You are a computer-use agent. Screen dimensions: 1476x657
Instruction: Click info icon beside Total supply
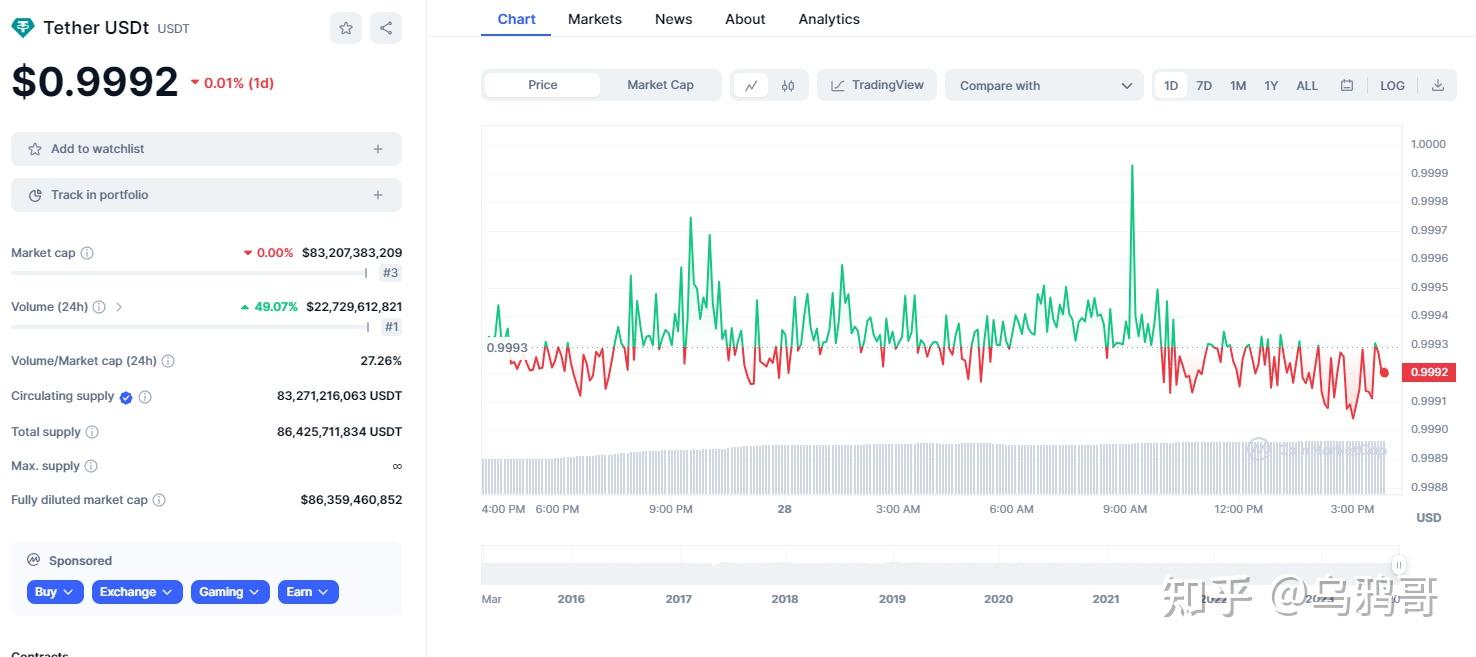pyautogui.click(x=92, y=432)
